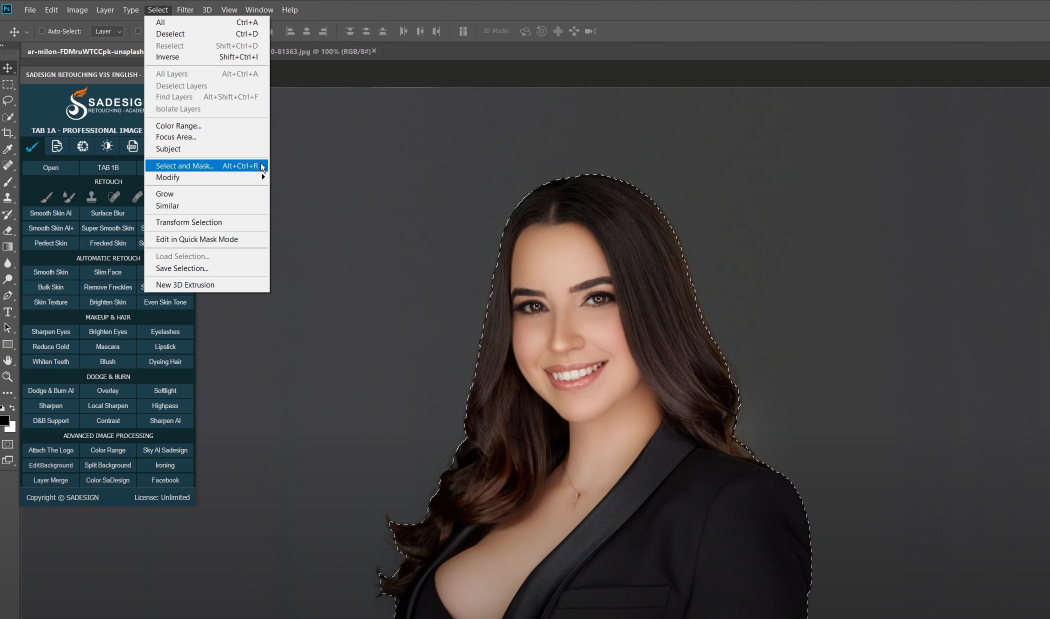1050x619 pixels.
Task: Click the Surface Blur button
Action: (108, 213)
